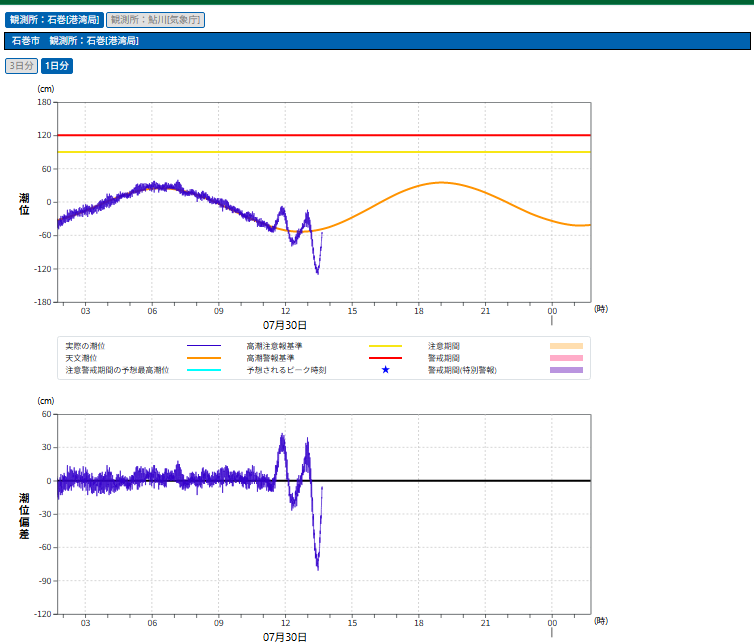
Task: Show the 3日分 three-day view
Action: coord(21,66)
